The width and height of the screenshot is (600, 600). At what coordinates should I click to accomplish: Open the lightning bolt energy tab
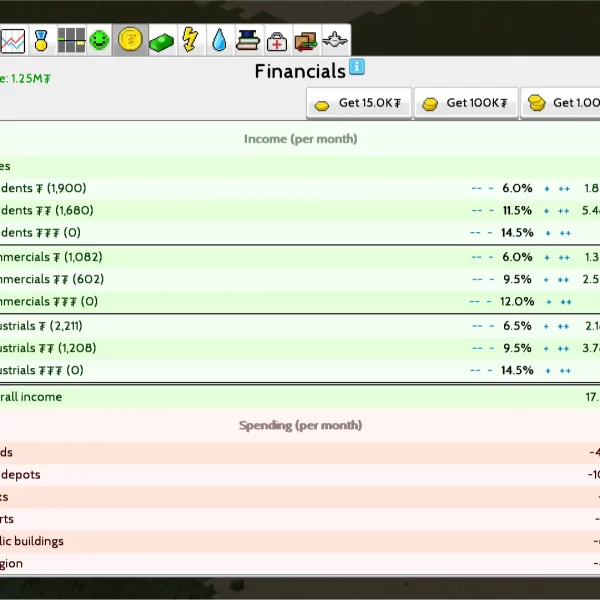point(190,41)
